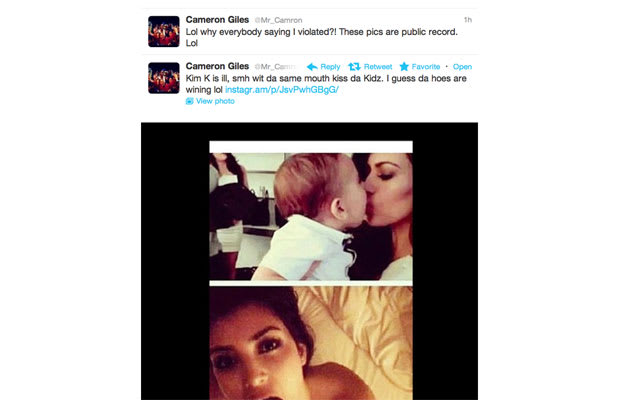Select the "pics are public record" tweet text

pyautogui.click(x=321, y=38)
